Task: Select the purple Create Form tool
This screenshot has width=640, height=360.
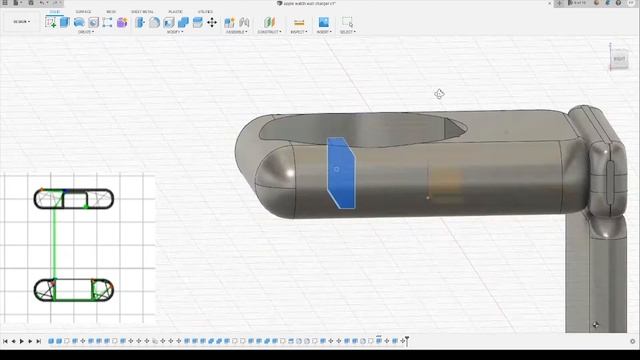Action: pyautogui.click(x=122, y=22)
